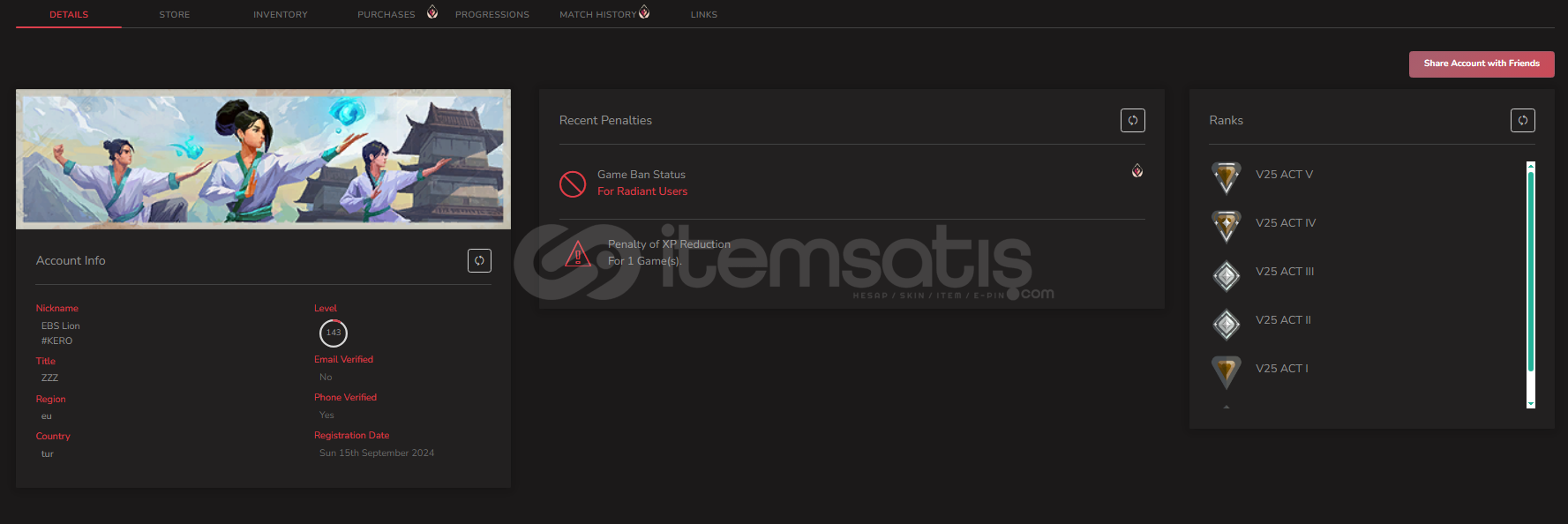Viewport: 1568px width, 524px height.
Task: Click the Recent Penalties heading
Action: 605,120
